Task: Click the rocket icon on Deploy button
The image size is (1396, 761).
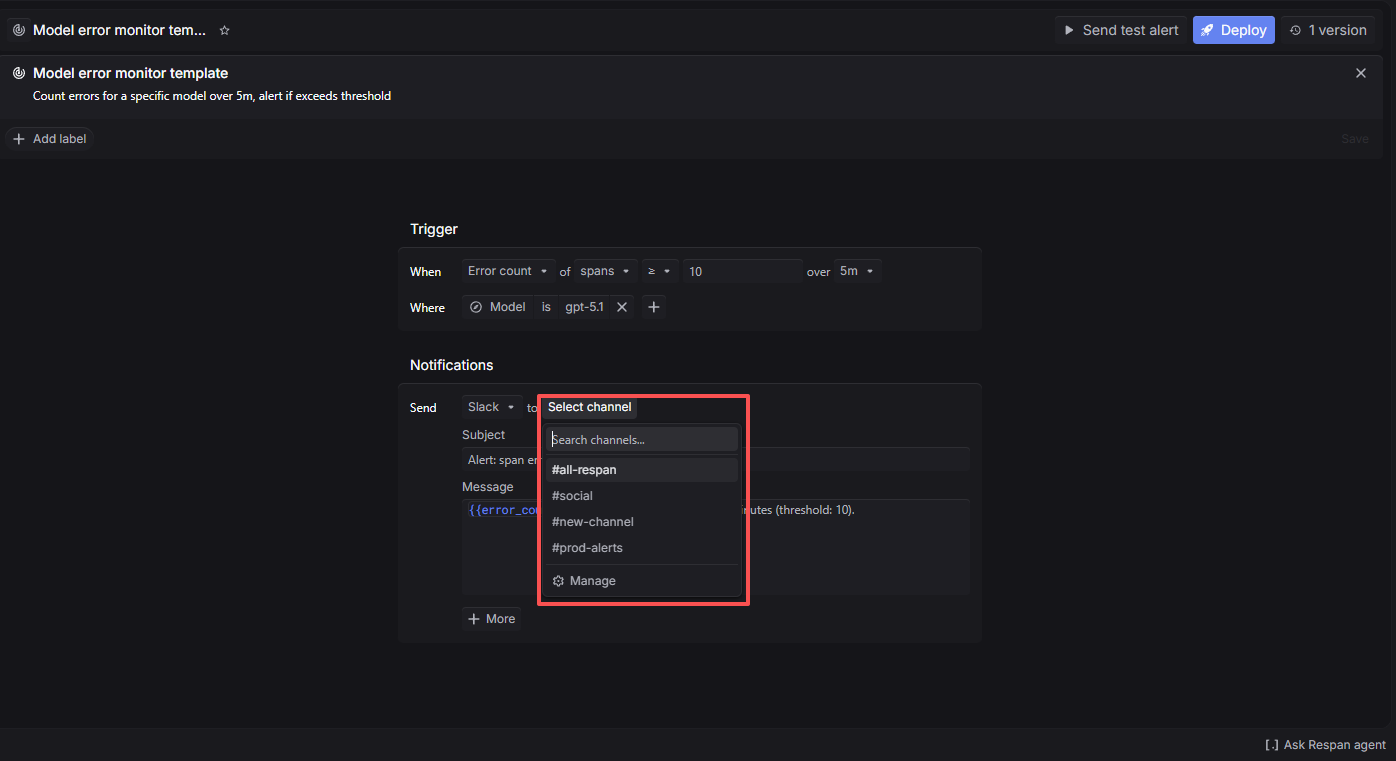Action: [x=1207, y=30]
